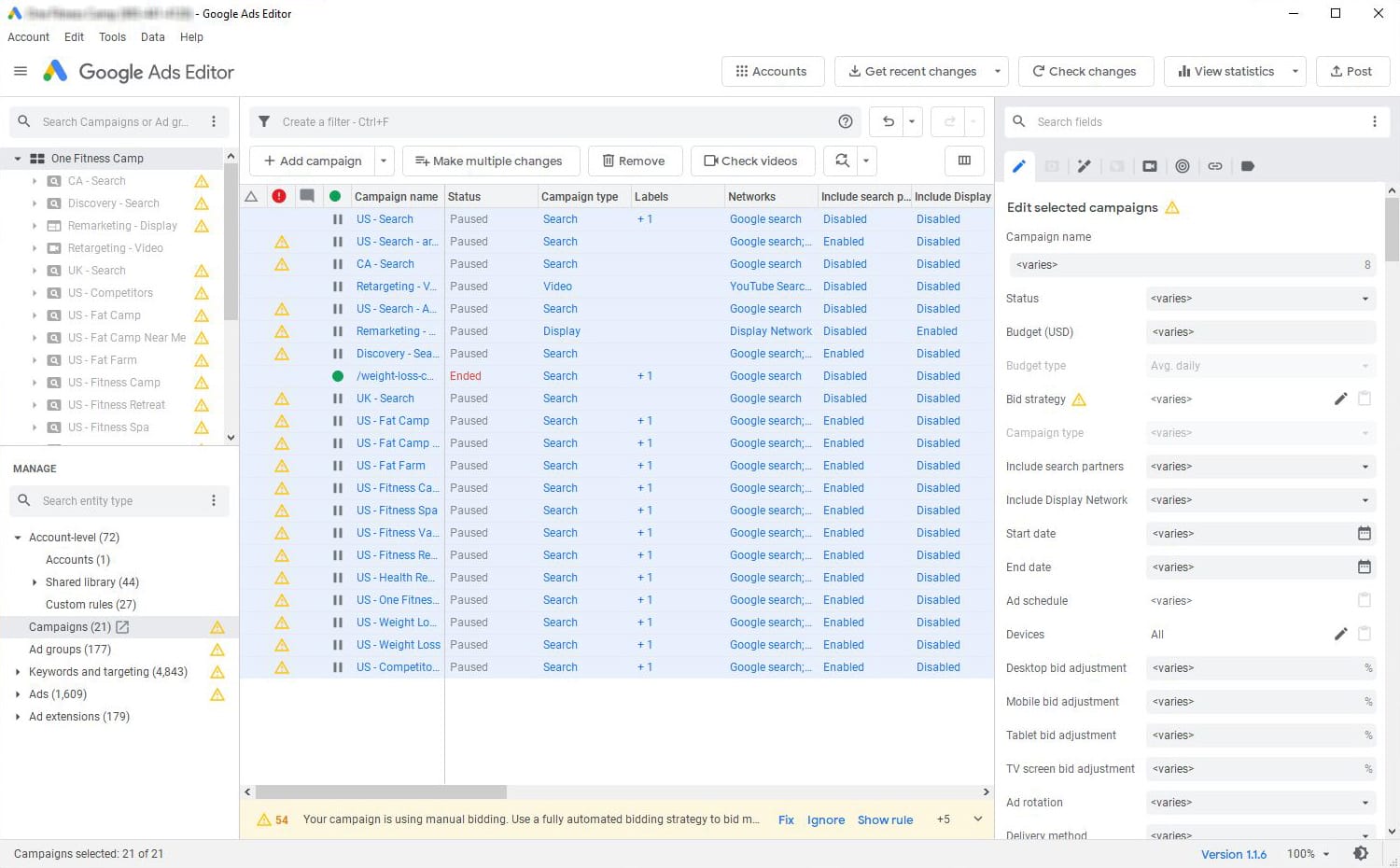Open the hamburger navigation menu
The width and height of the screenshot is (1400, 868).
pos(21,71)
